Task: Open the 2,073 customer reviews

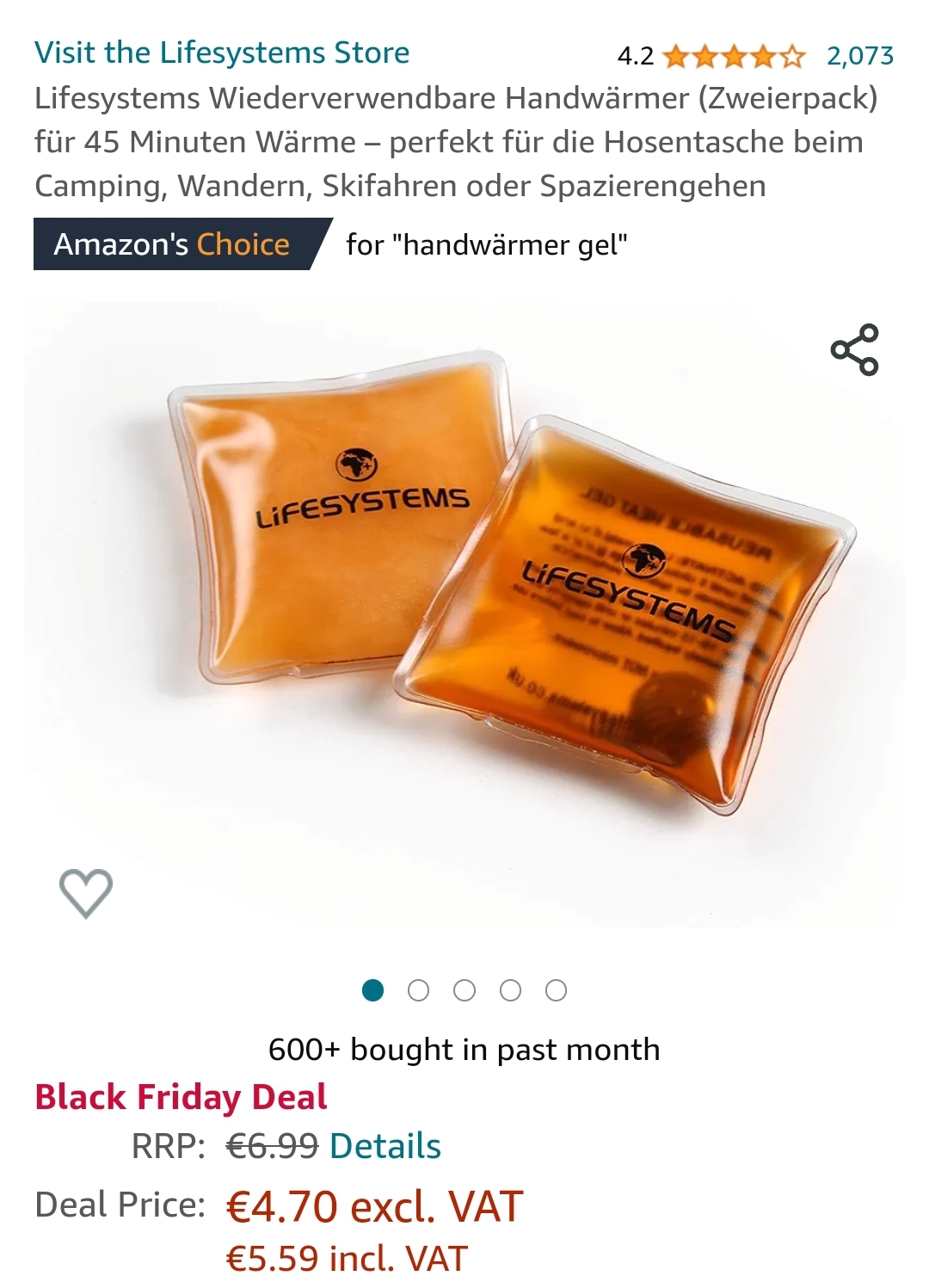Action: point(860,56)
